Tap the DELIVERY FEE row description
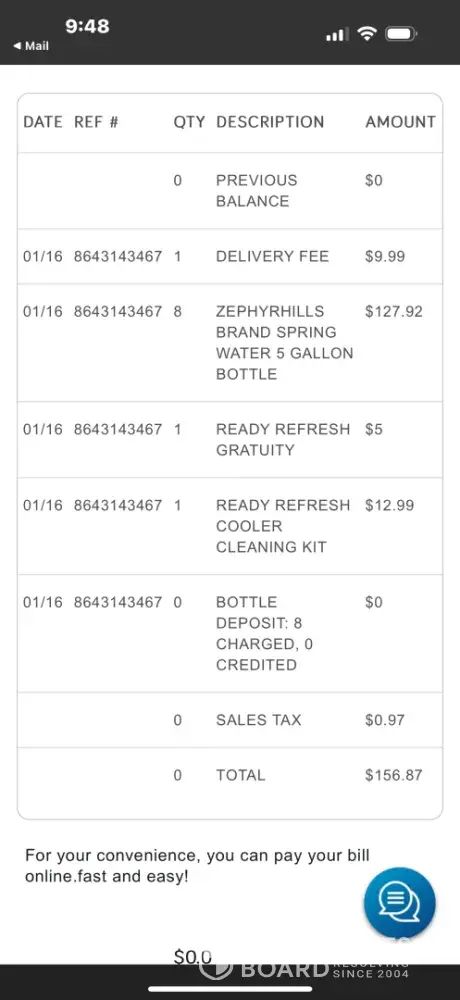This screenshot has width=460, height=1000. point(272,256)
